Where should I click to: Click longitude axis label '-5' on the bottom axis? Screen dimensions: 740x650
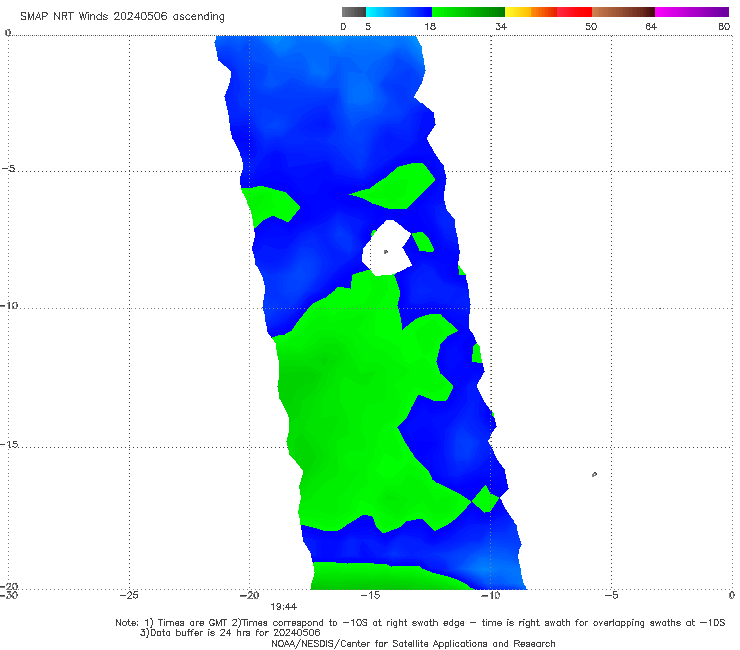[x=611, y=595]
